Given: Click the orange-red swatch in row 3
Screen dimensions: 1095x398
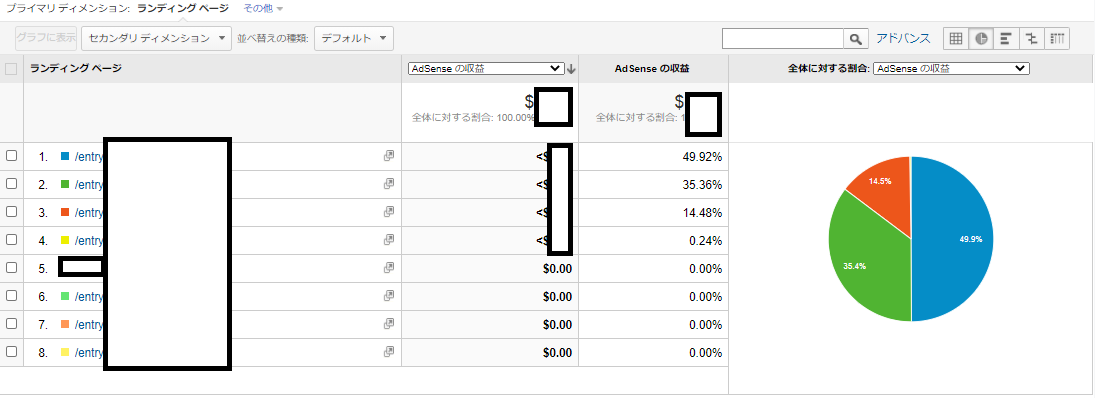Looking at the screenshot, I should pos(65,212).
